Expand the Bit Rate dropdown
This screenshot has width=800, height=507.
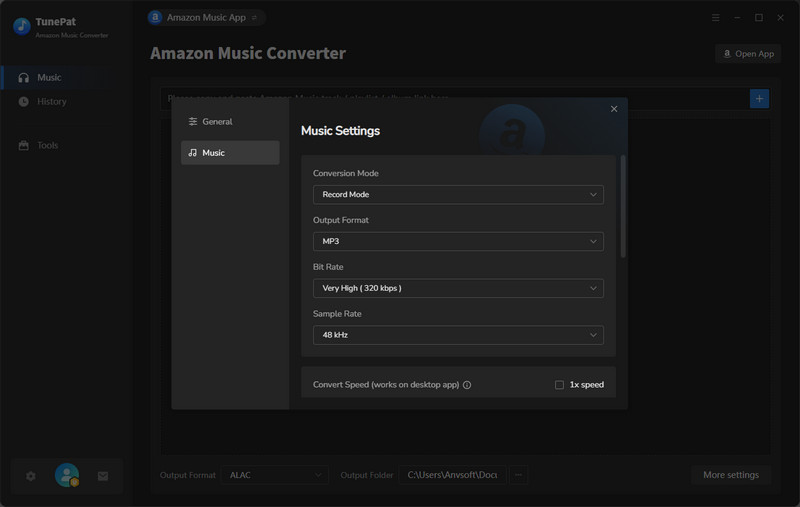458,288
